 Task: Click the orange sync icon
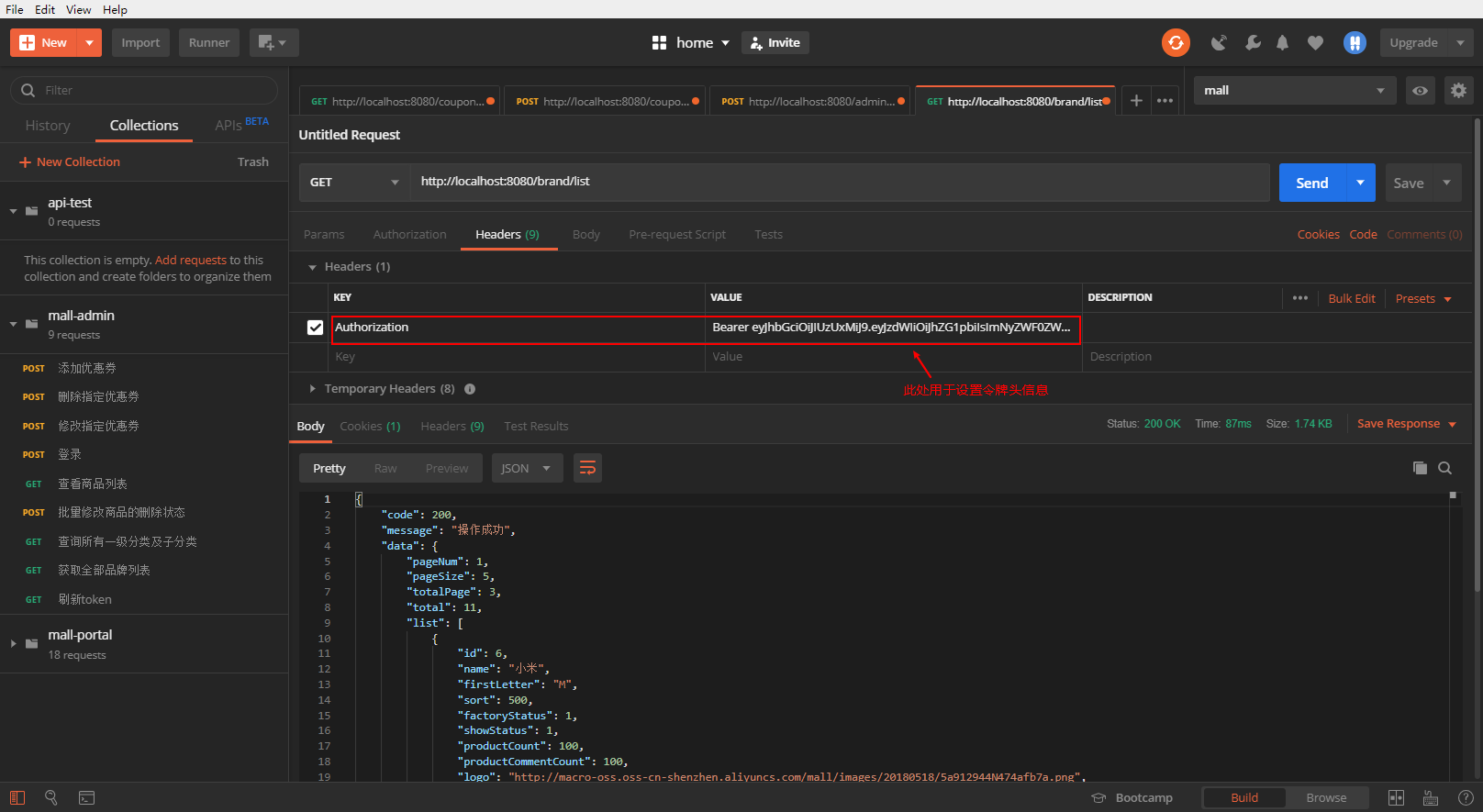[1176, 42]
